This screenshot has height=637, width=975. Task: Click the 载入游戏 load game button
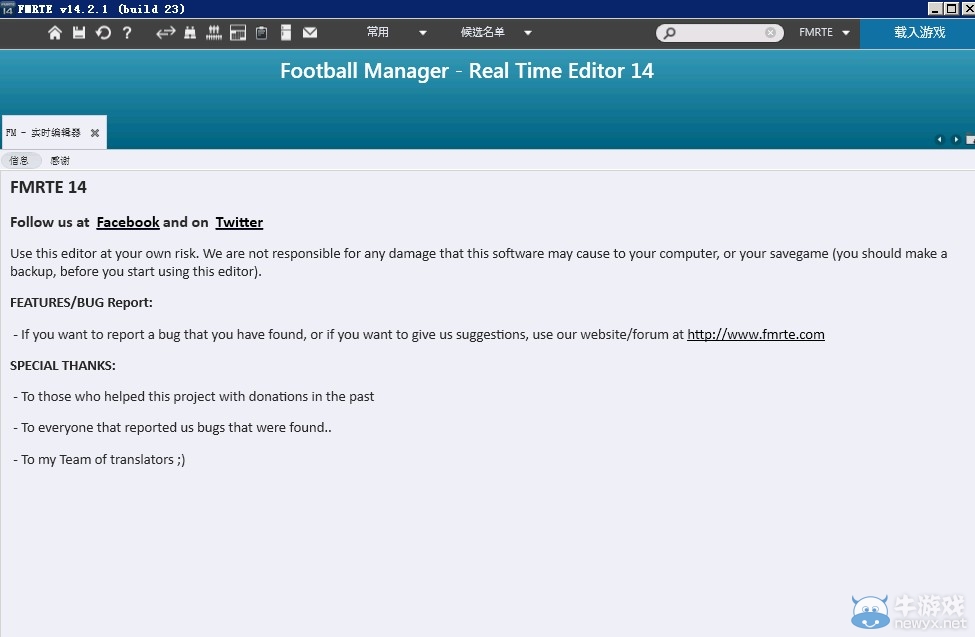(918, 33)
